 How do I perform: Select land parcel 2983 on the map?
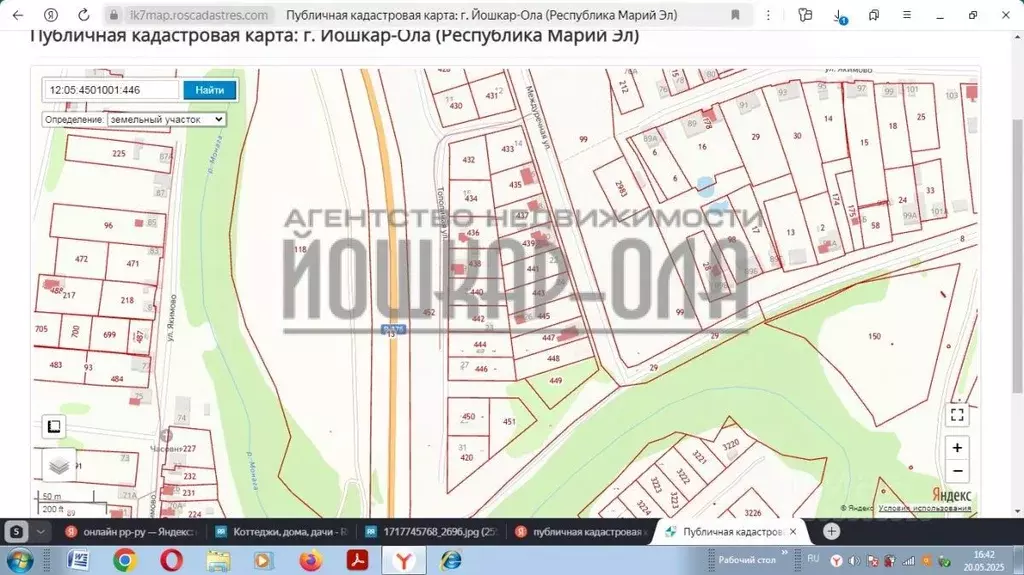[x=621, y=189]
